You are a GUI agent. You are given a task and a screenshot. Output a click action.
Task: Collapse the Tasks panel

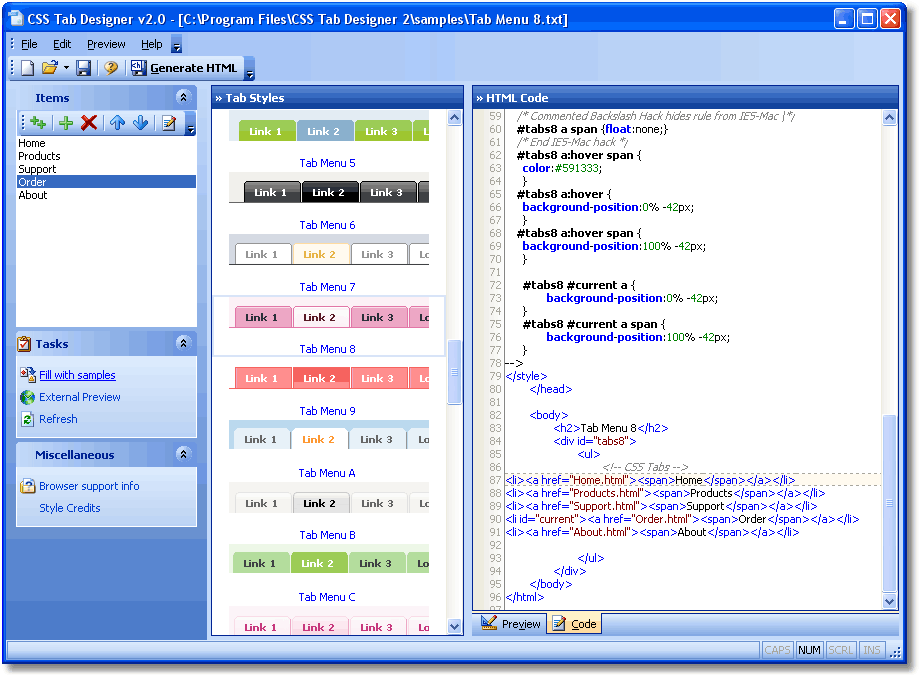point(182,343)
